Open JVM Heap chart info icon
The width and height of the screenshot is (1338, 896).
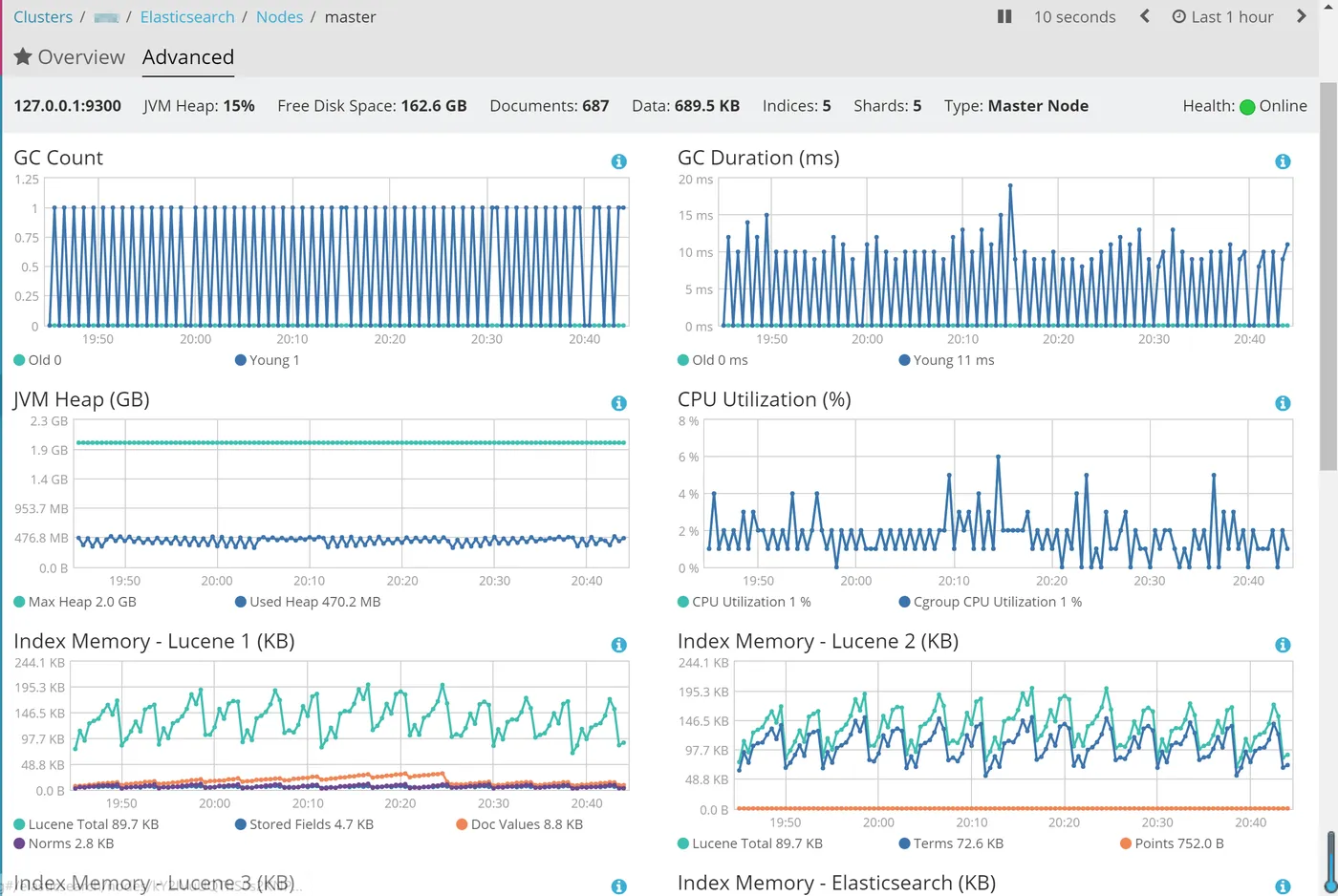(x=619, y=403)
